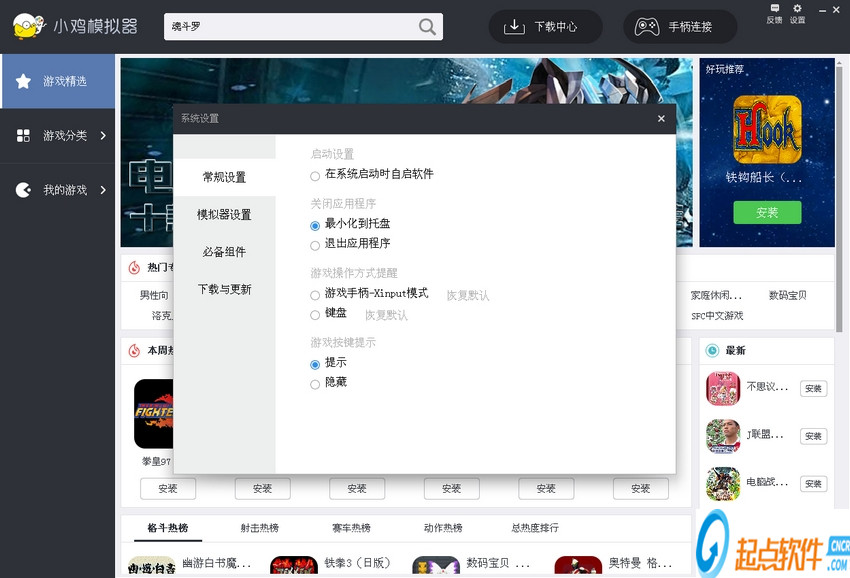Click the star icon beside 游戏精选
850x578 pixels.
pos(23,81)
